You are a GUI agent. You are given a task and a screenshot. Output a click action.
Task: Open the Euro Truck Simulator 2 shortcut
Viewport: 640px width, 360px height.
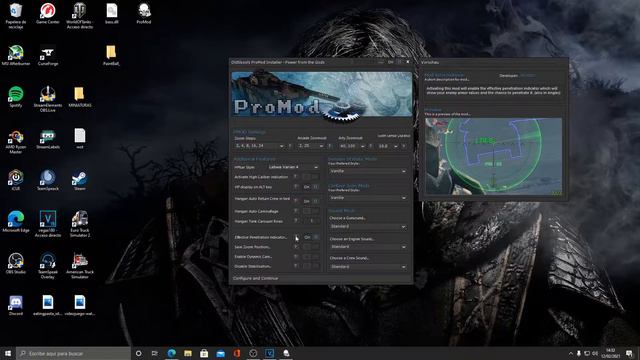click(80, 224)
